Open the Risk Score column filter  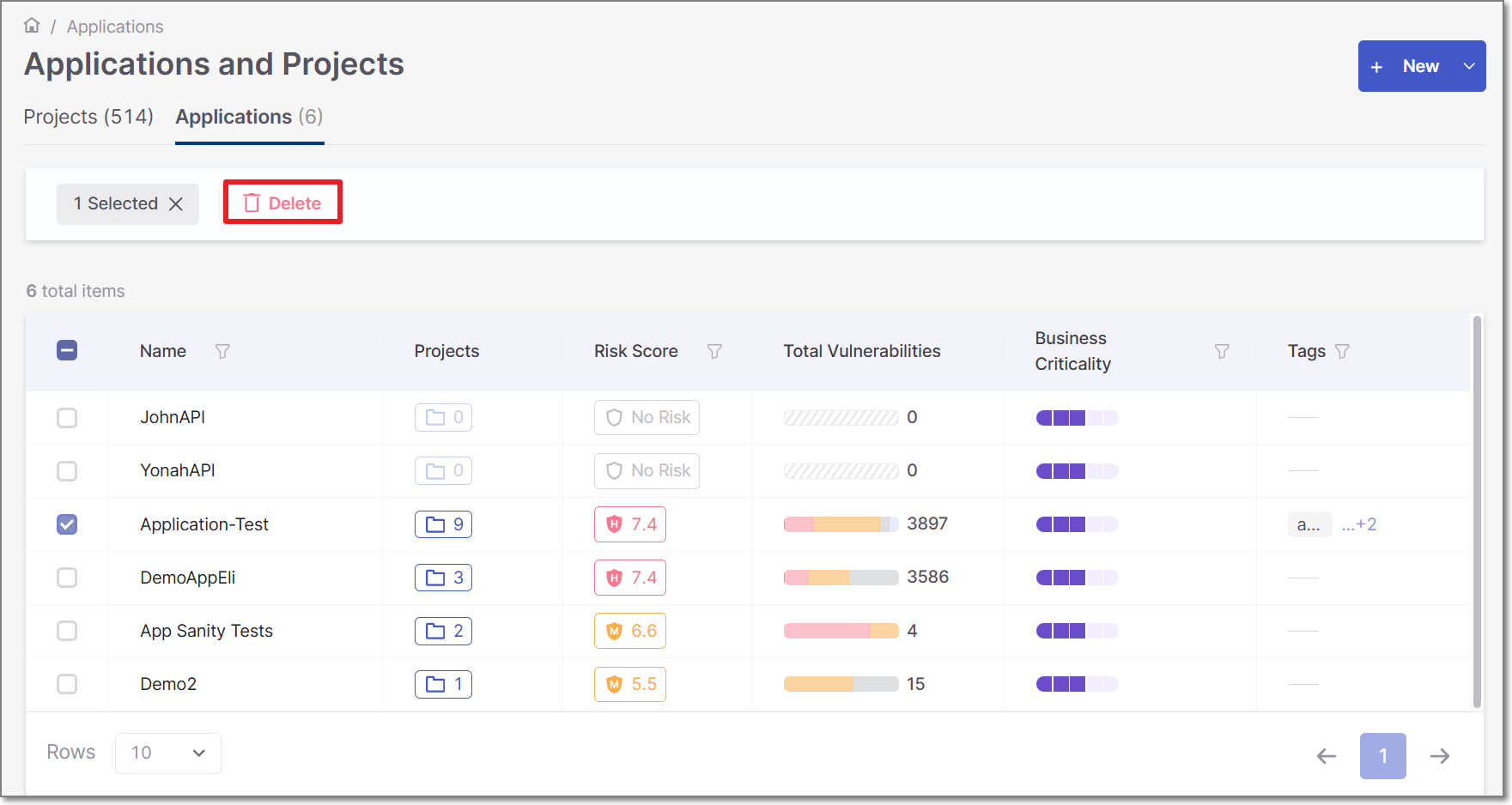pyautogui.click(x=714, y=351)
